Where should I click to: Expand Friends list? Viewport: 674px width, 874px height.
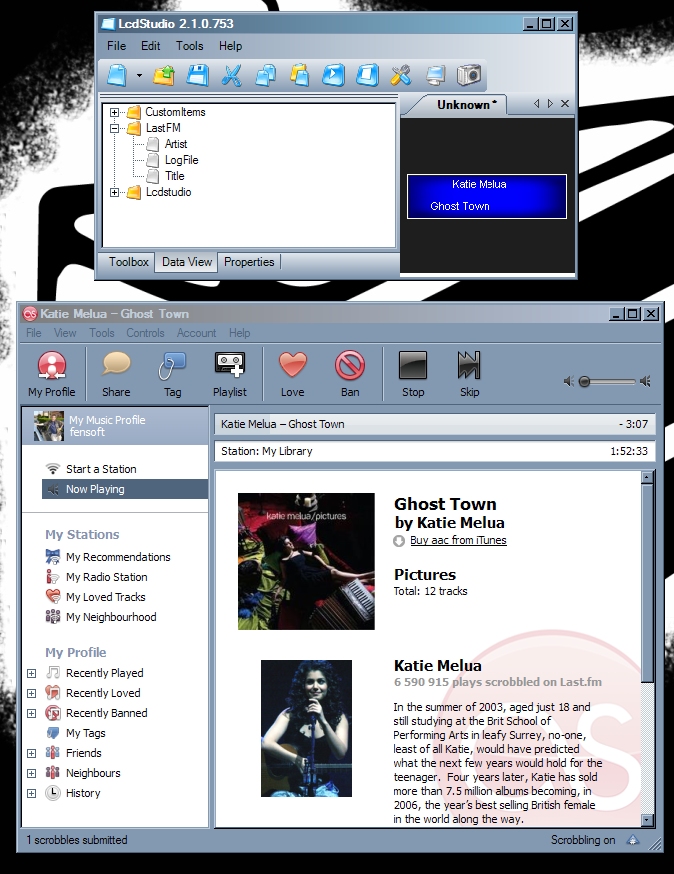32,754
